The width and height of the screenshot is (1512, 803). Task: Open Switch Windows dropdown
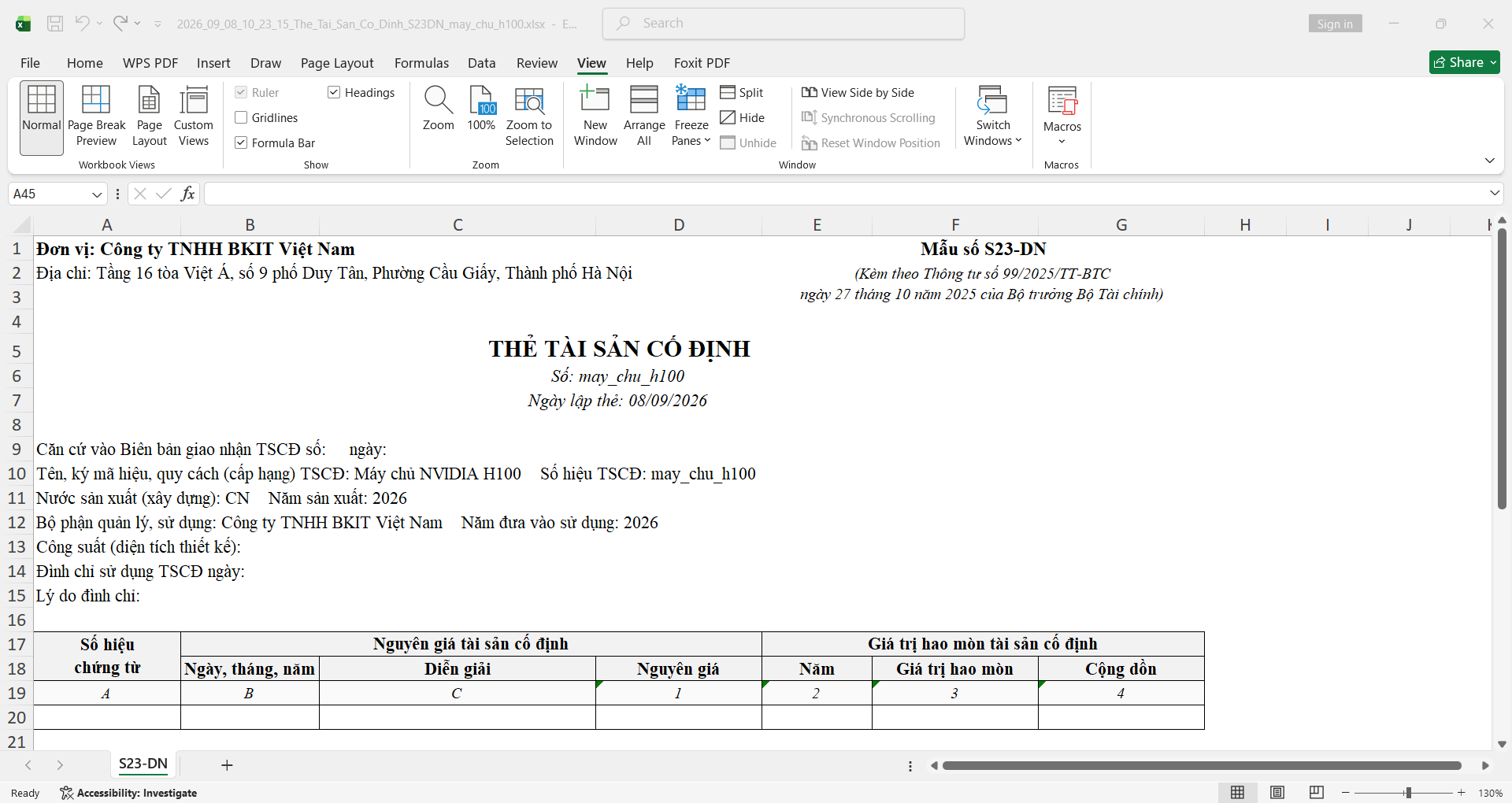pos(993,117)
